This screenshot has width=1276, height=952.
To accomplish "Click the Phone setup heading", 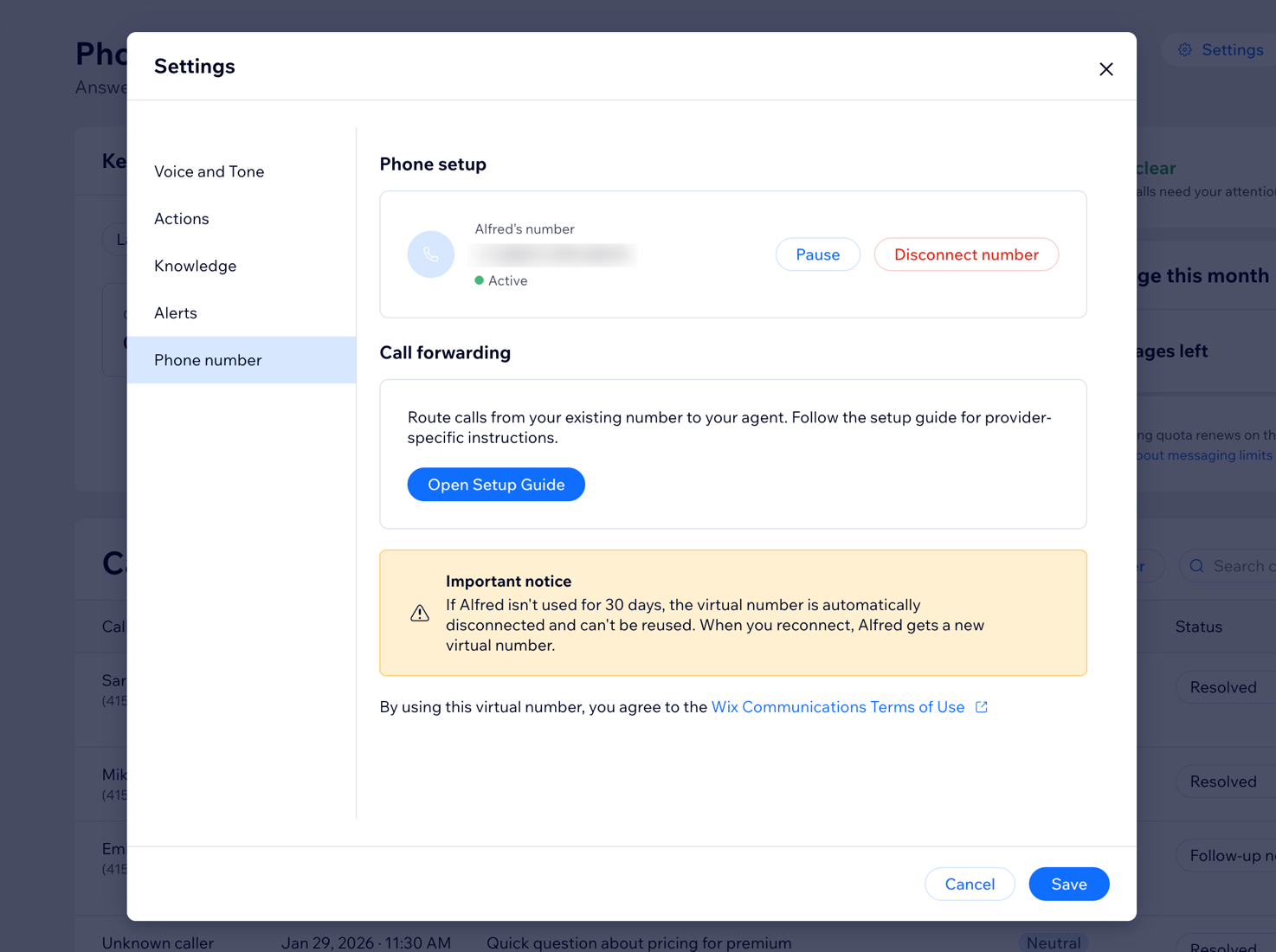I will pyautogui.click(x=433, y=164).
